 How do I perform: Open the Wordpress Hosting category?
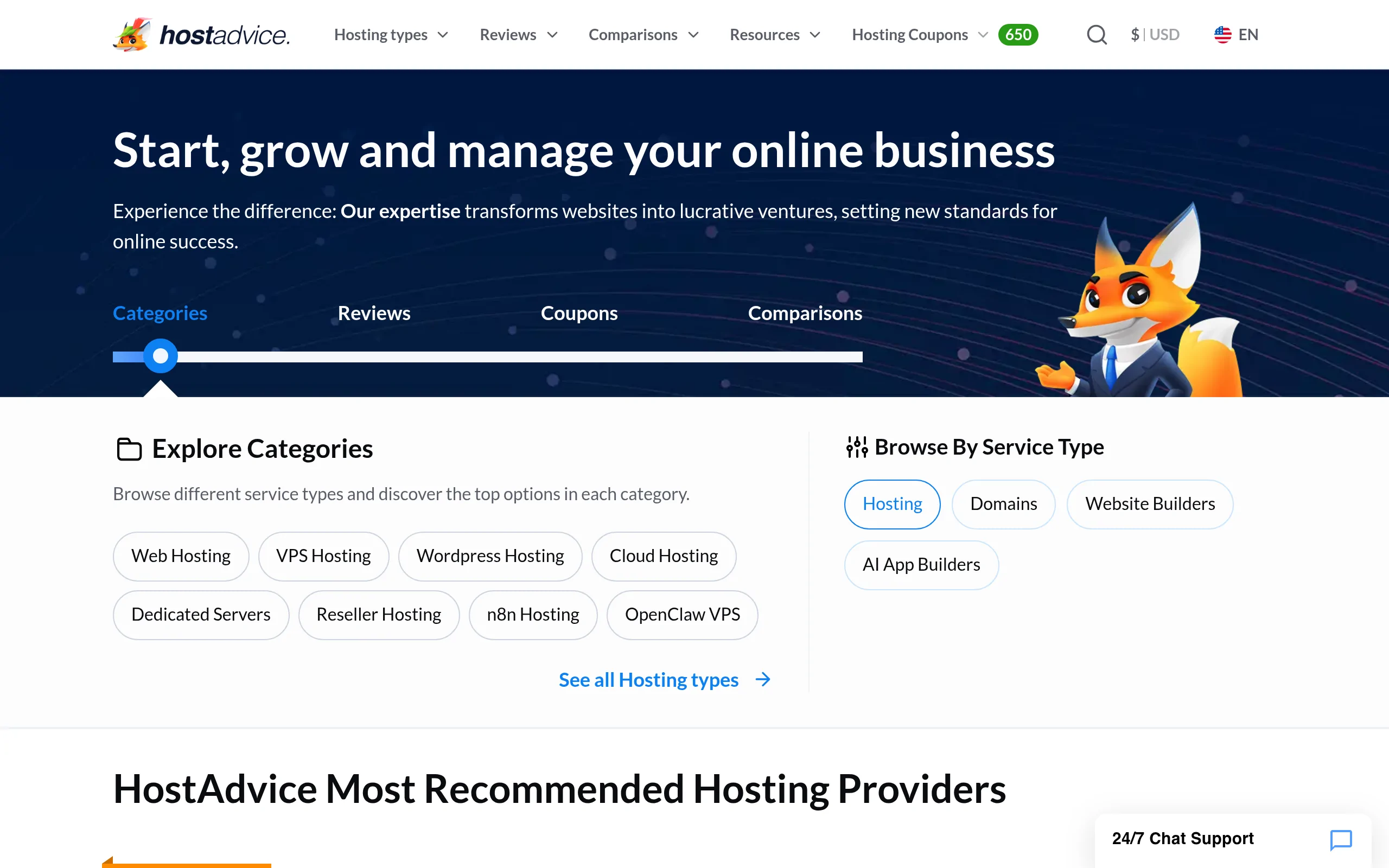click(x=490, y=556)
